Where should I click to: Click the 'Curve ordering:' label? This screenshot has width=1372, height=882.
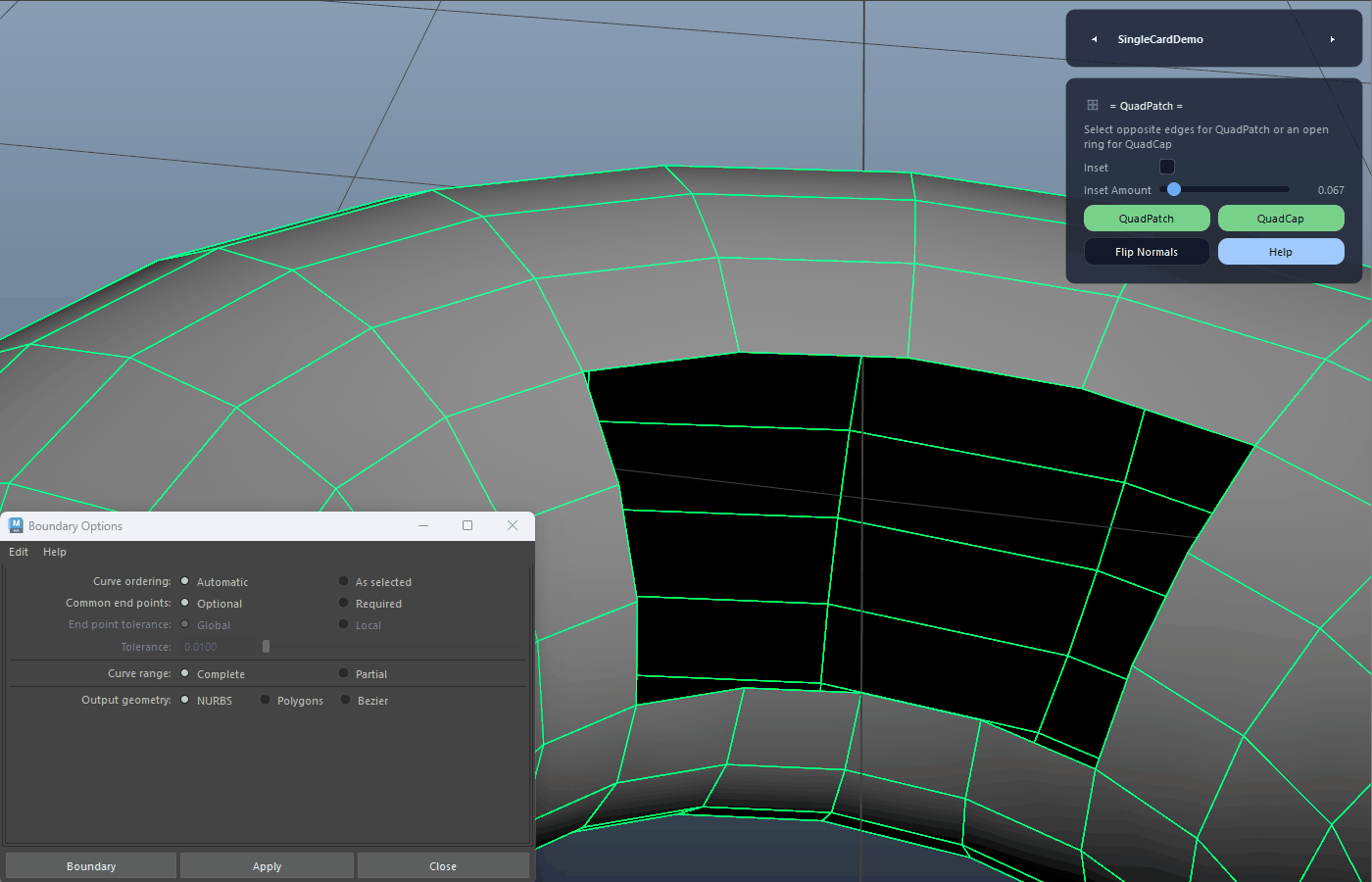point(132,581)
